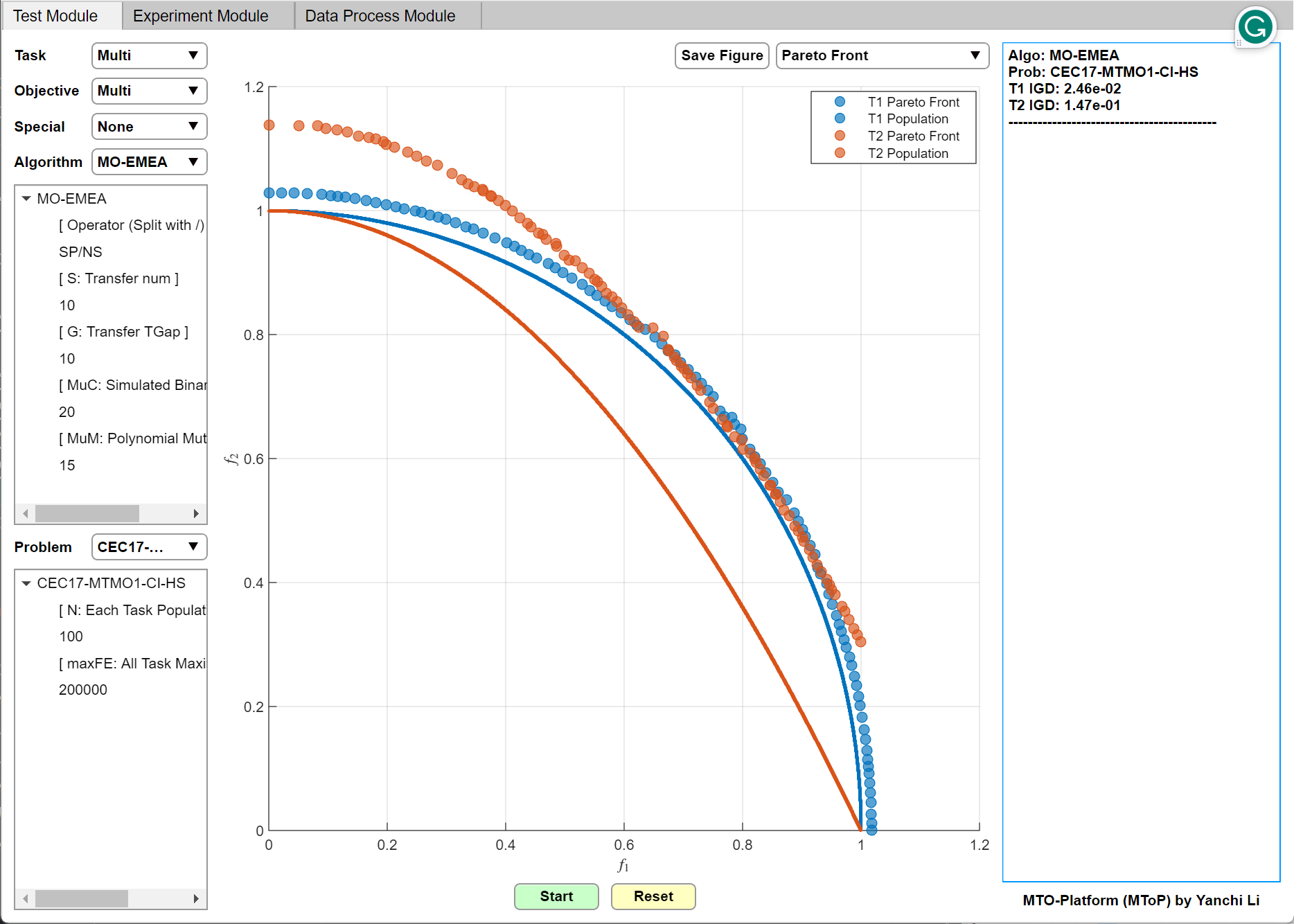Open the Pareto Front plot type dropdown

point(882,55)
